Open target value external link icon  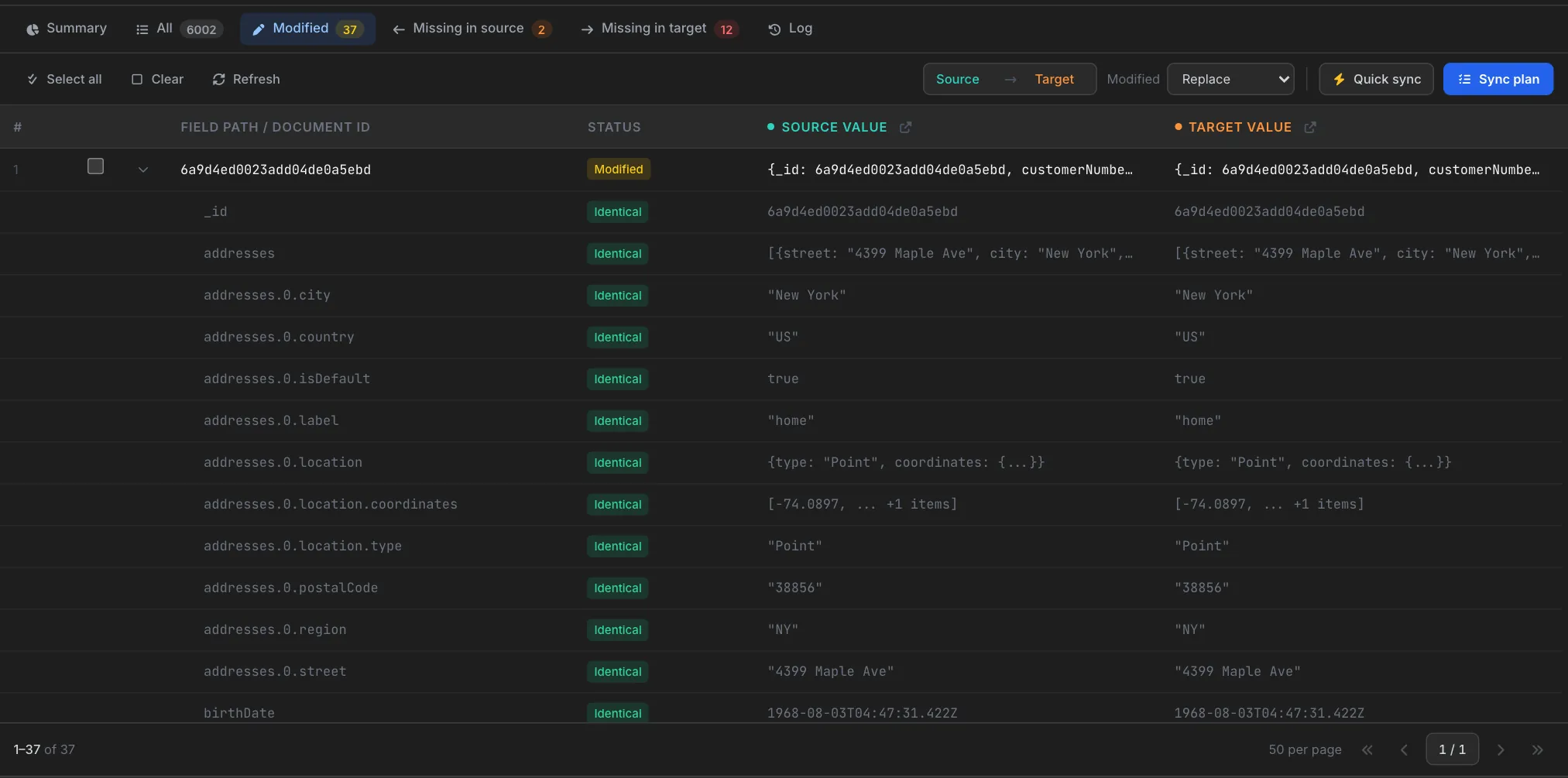click(1310, 127)
